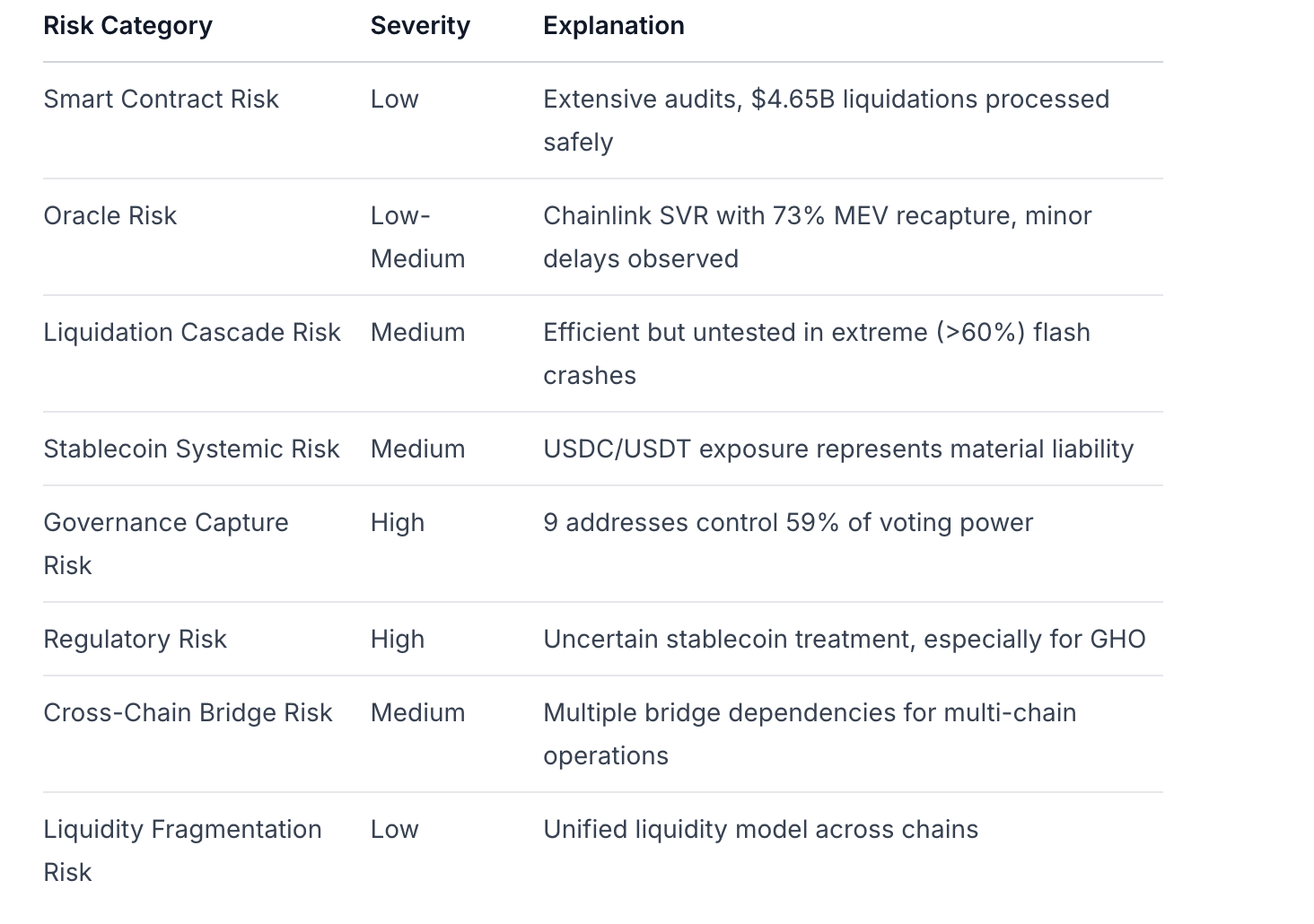Select the 9 addresses voting power text
Screen dimensions: 1314x924
(x=787, y=523)
